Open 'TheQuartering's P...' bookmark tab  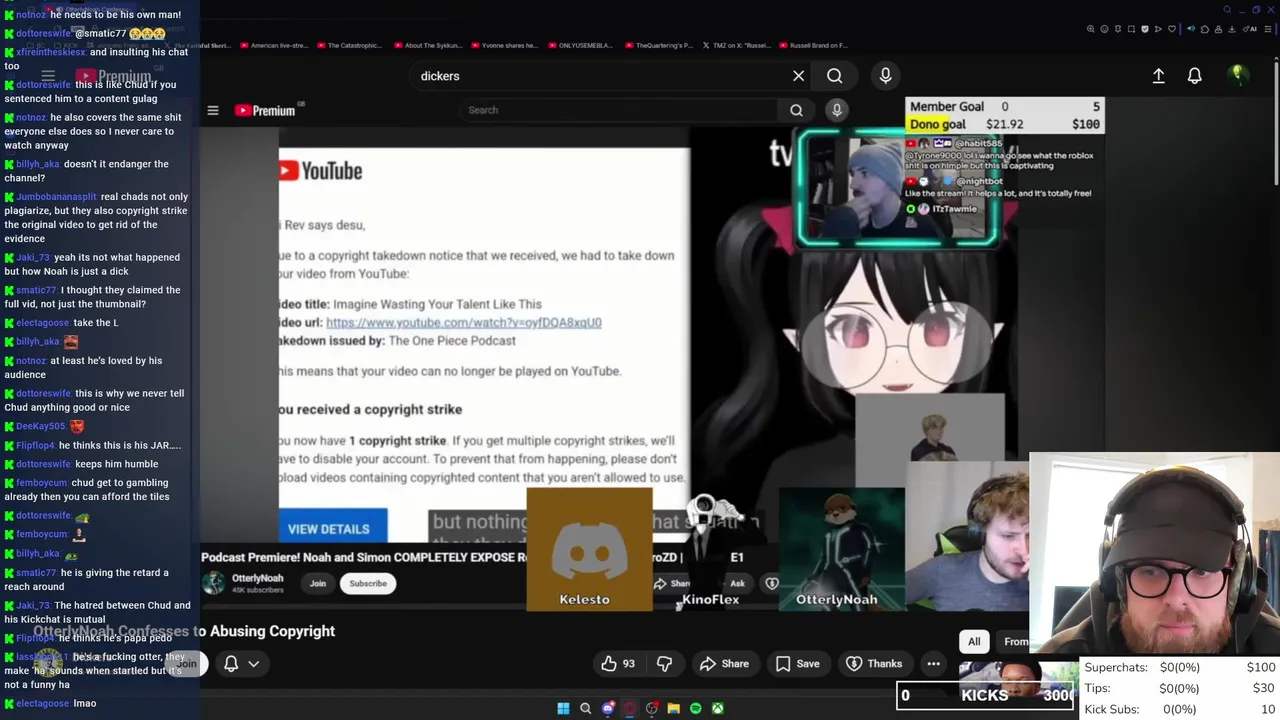(659, 45)
